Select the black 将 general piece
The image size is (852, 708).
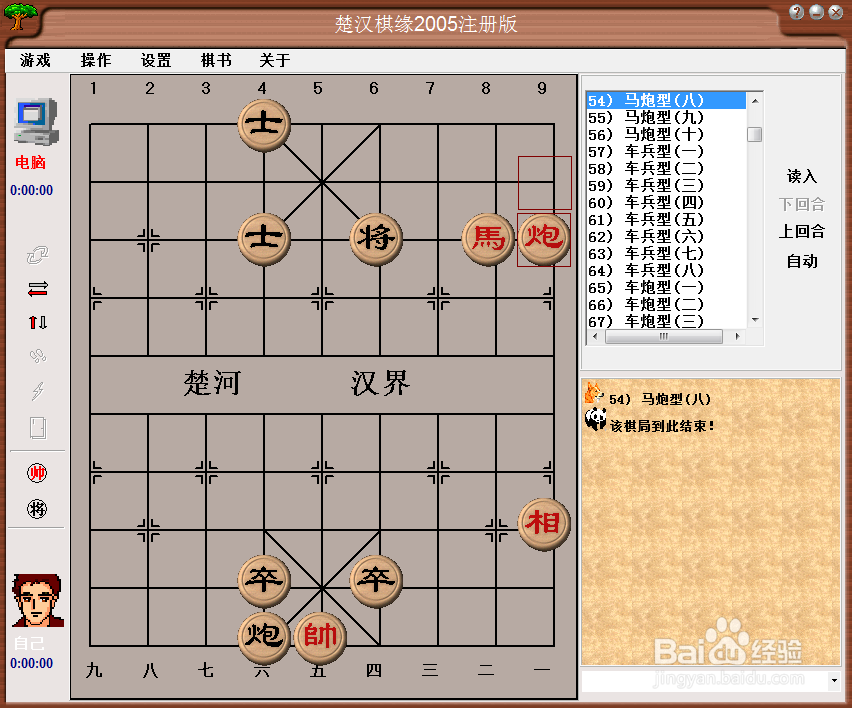[x=376, y=239]
